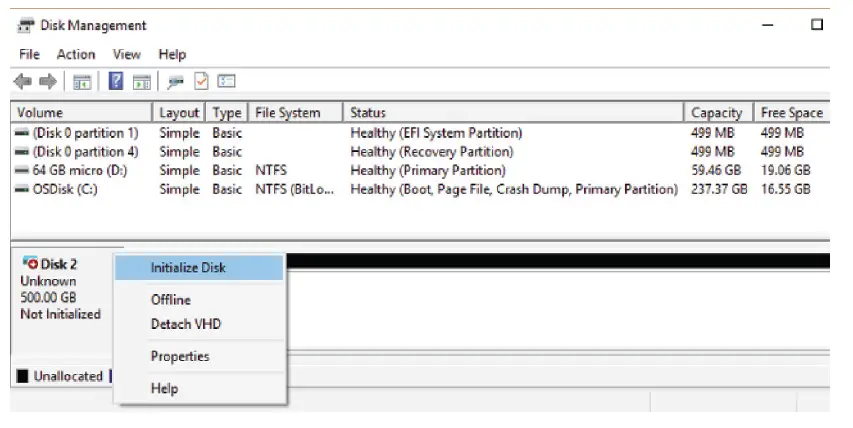Click the Back arrow toolbar icon
Screen dimensions: 853x428
[x=23, y=82]
